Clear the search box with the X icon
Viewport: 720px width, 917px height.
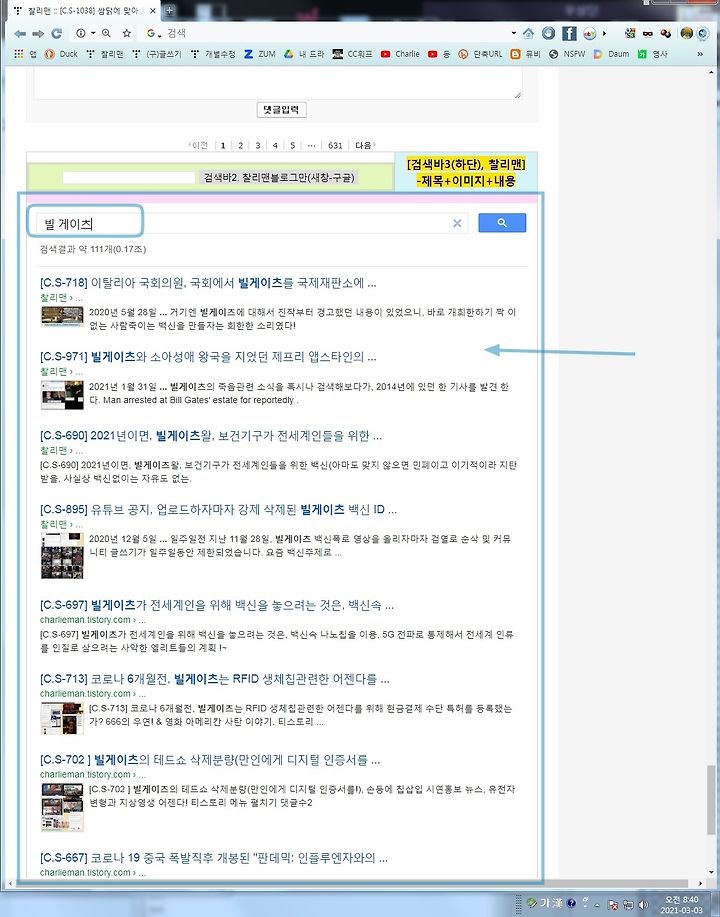click(457, 223)
